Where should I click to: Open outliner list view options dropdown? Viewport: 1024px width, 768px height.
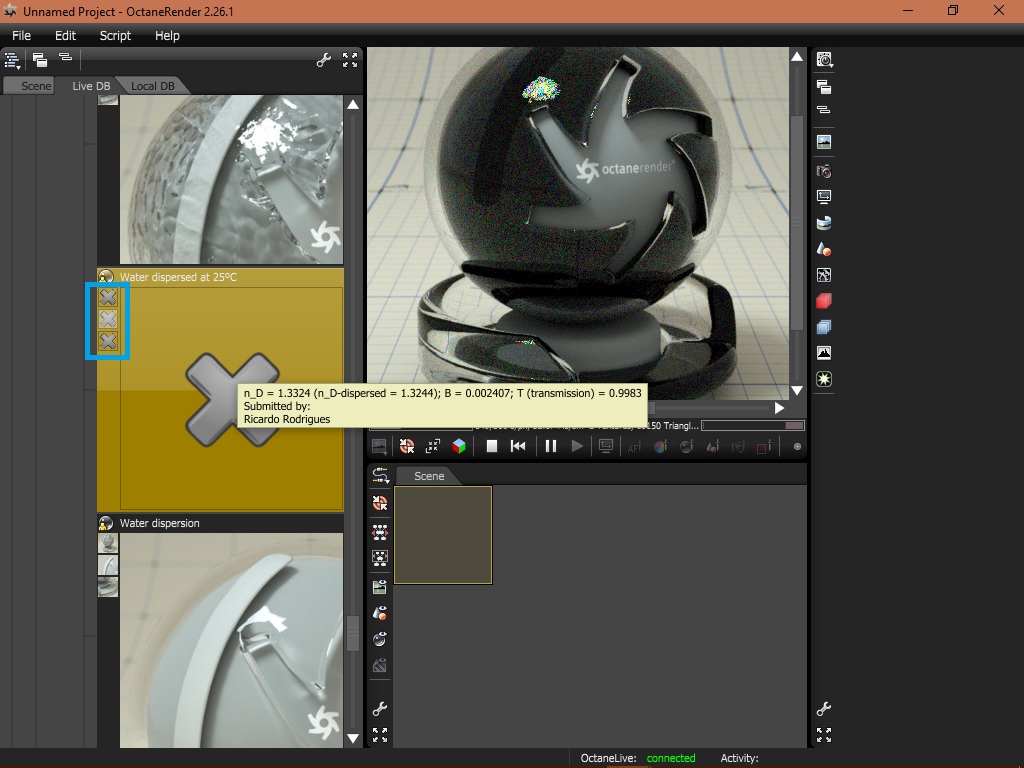[x=12, y=61]
